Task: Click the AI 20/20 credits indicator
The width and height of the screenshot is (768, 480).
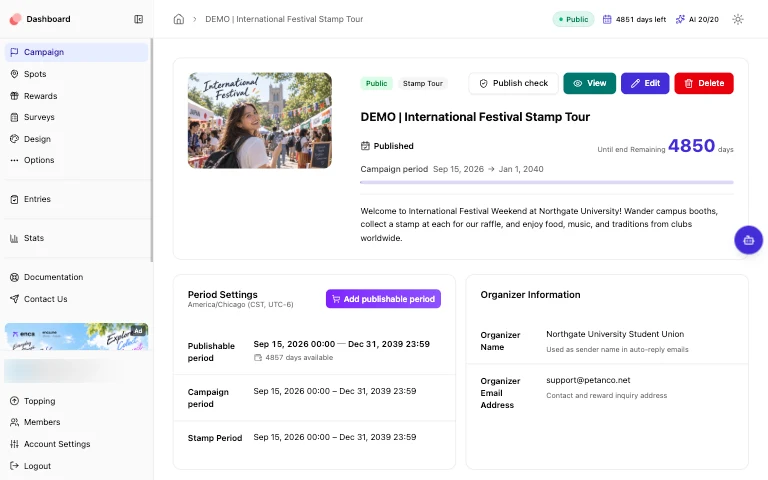Action: tap(697, 19)
